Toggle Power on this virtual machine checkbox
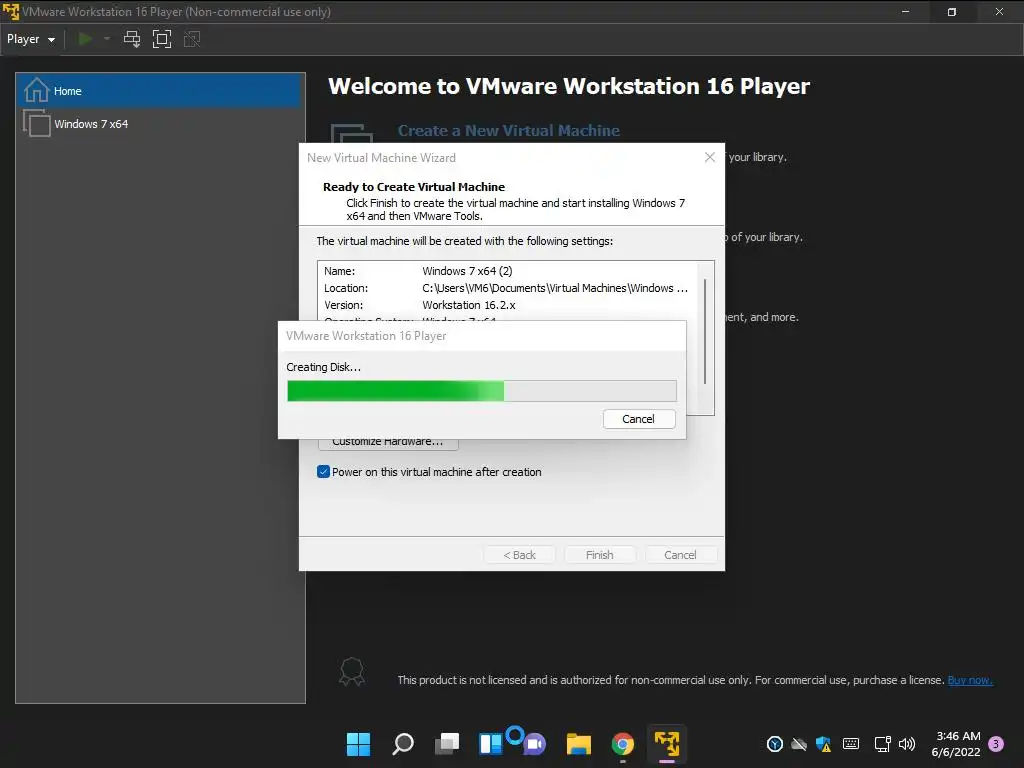The width and height of the screenshot is (1024, 768). (323, 472)
